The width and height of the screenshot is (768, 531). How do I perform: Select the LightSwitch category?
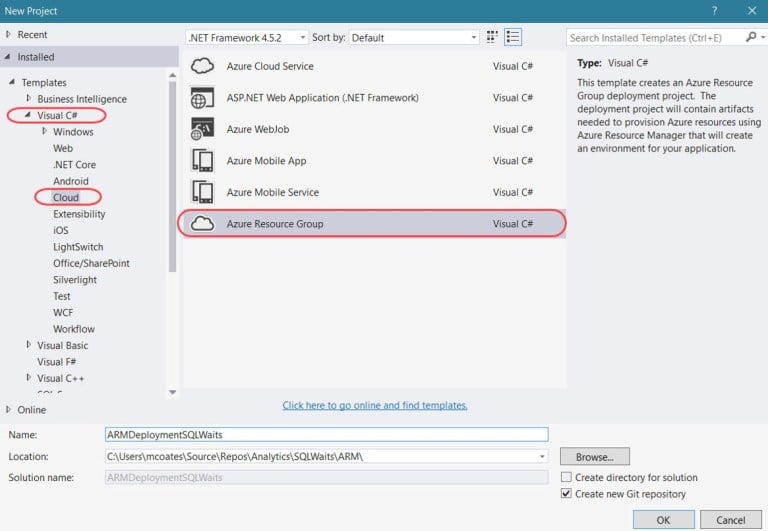(78, 247)
